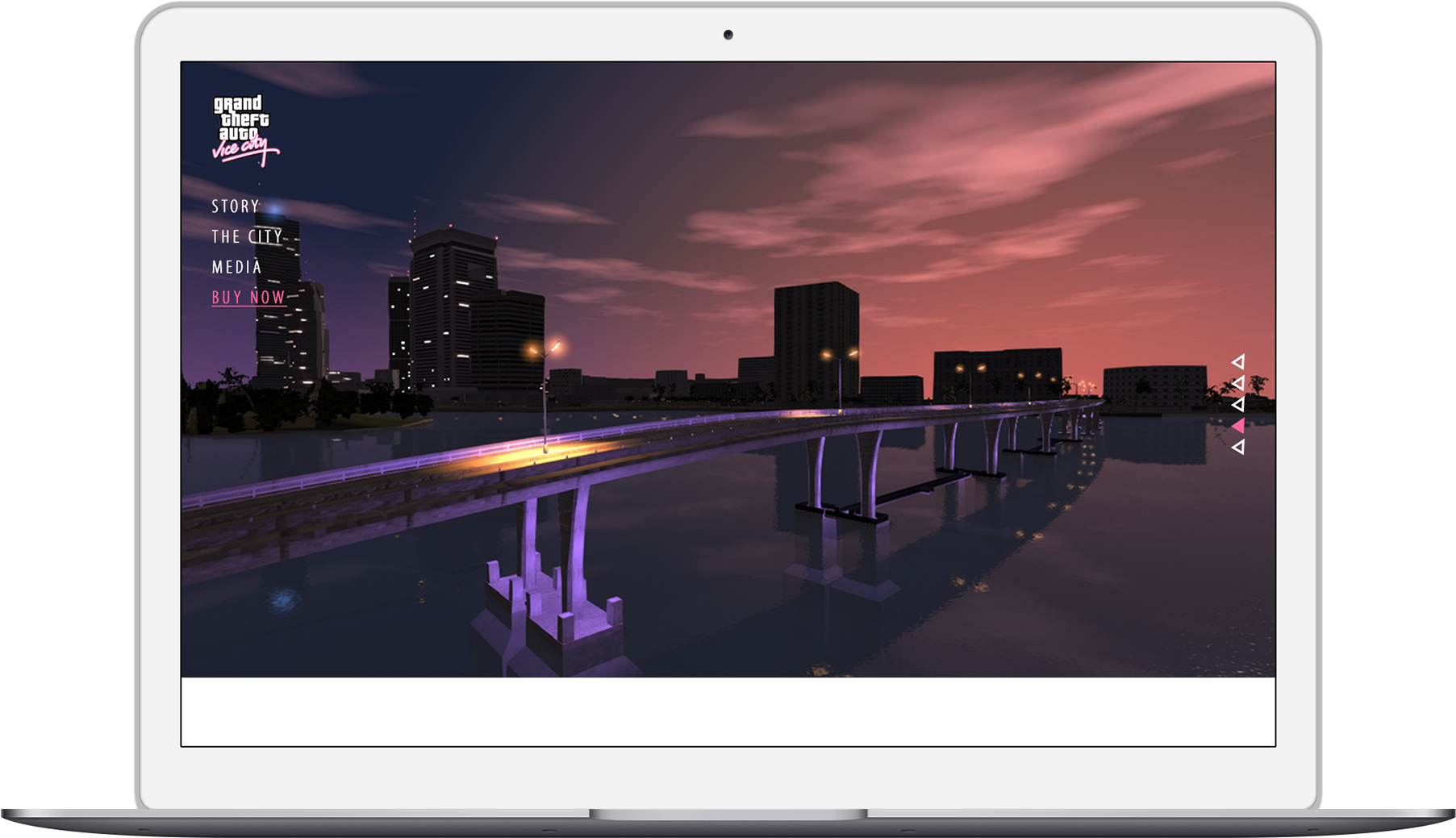Select the third triangle slide indicator
This screenshot has height=838, width=1456.
click(x=1238, y=404)
